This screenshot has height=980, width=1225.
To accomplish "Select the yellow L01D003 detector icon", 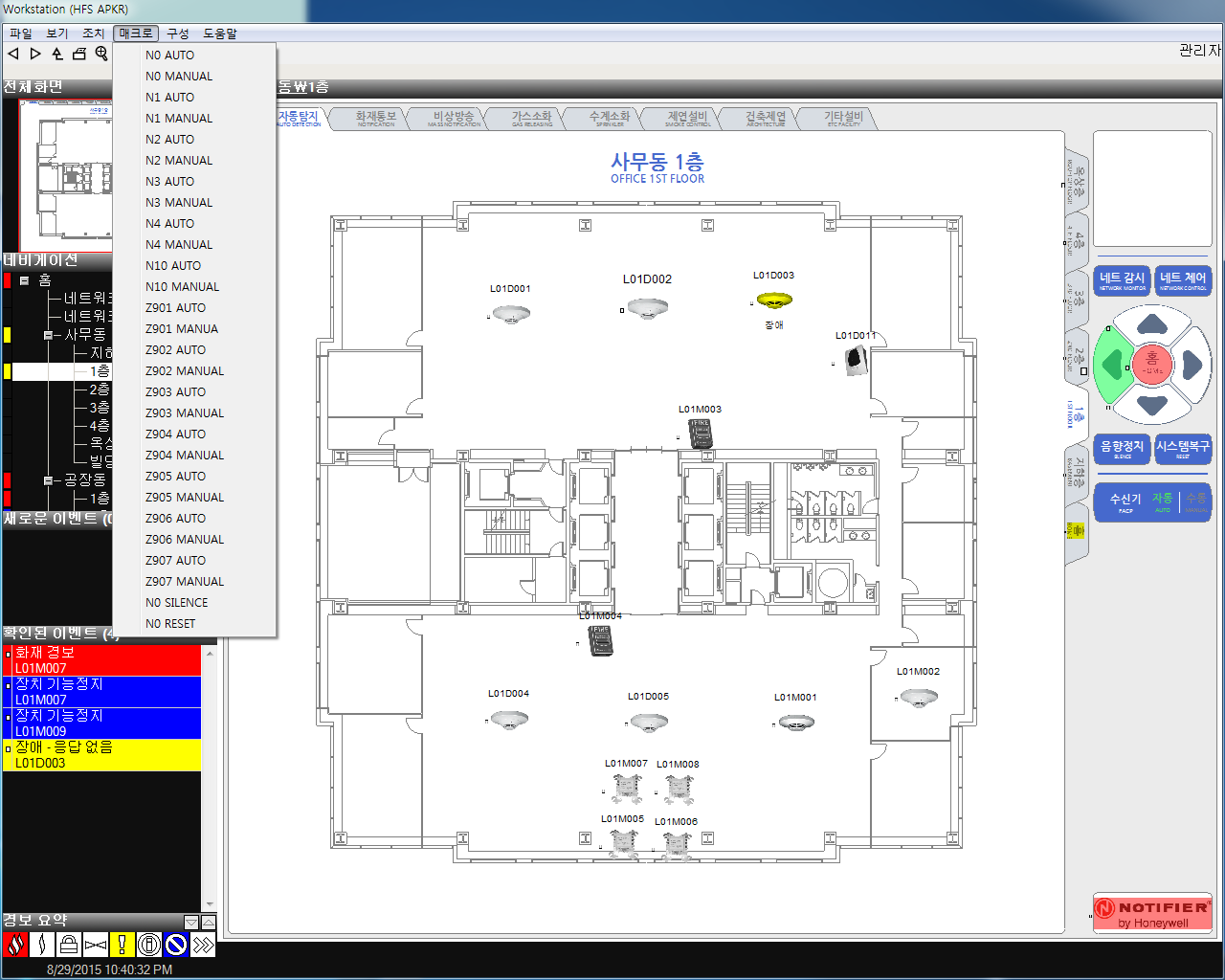I will (773, 301).
